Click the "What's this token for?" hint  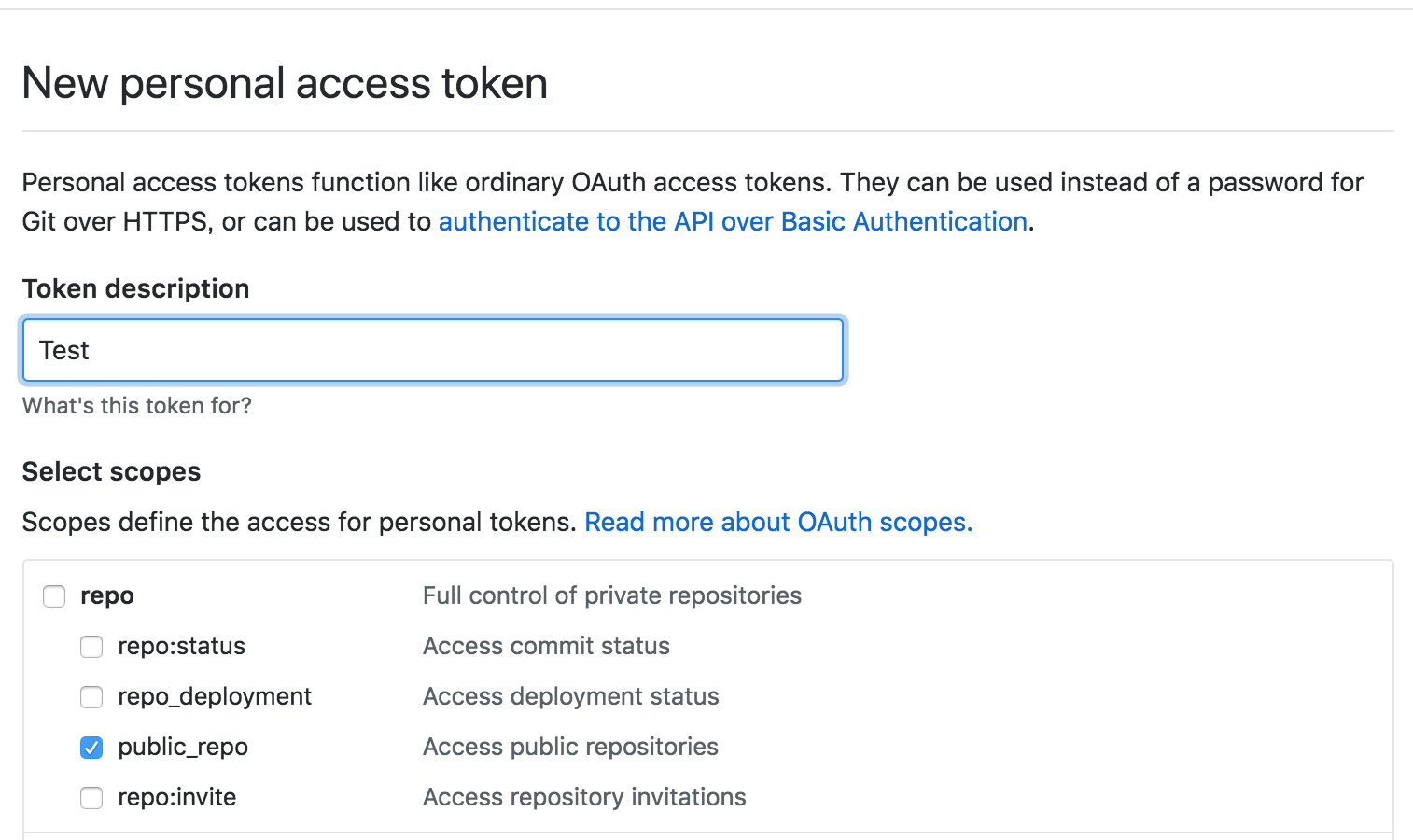tap(137, 405)
